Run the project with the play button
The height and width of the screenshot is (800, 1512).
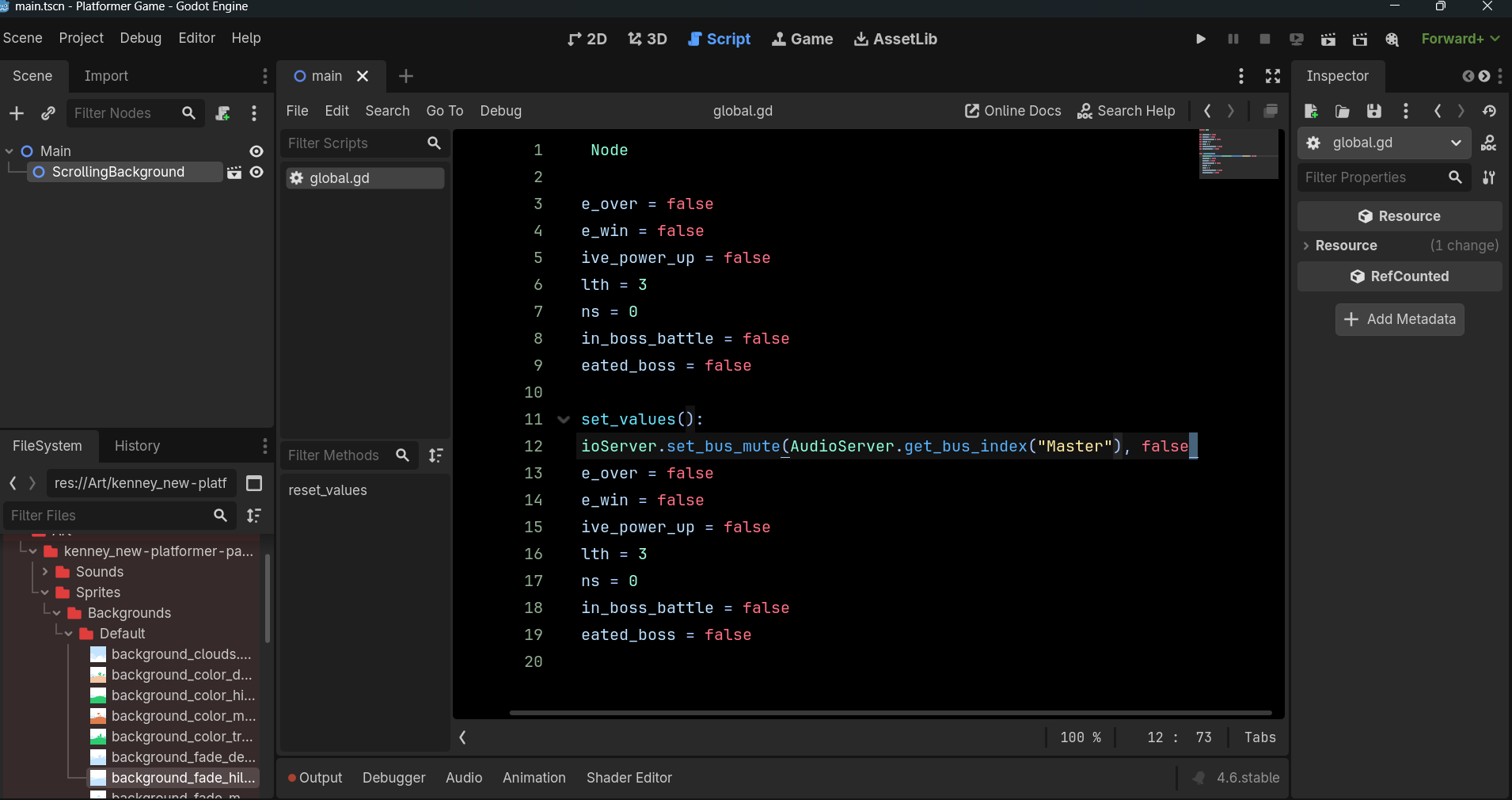pos(1201,39)
